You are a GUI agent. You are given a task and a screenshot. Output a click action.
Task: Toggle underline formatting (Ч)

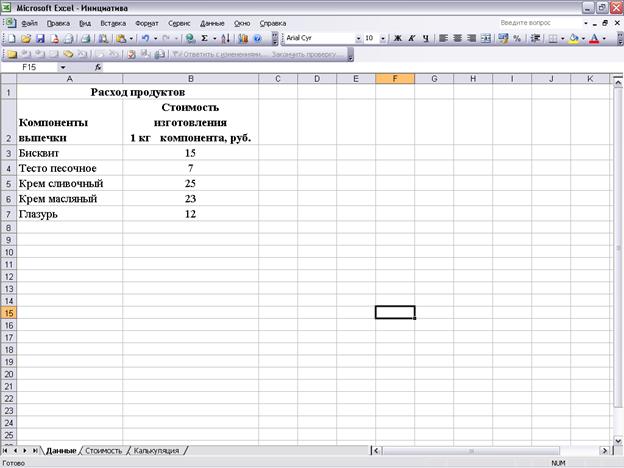(x=426, y=38)
